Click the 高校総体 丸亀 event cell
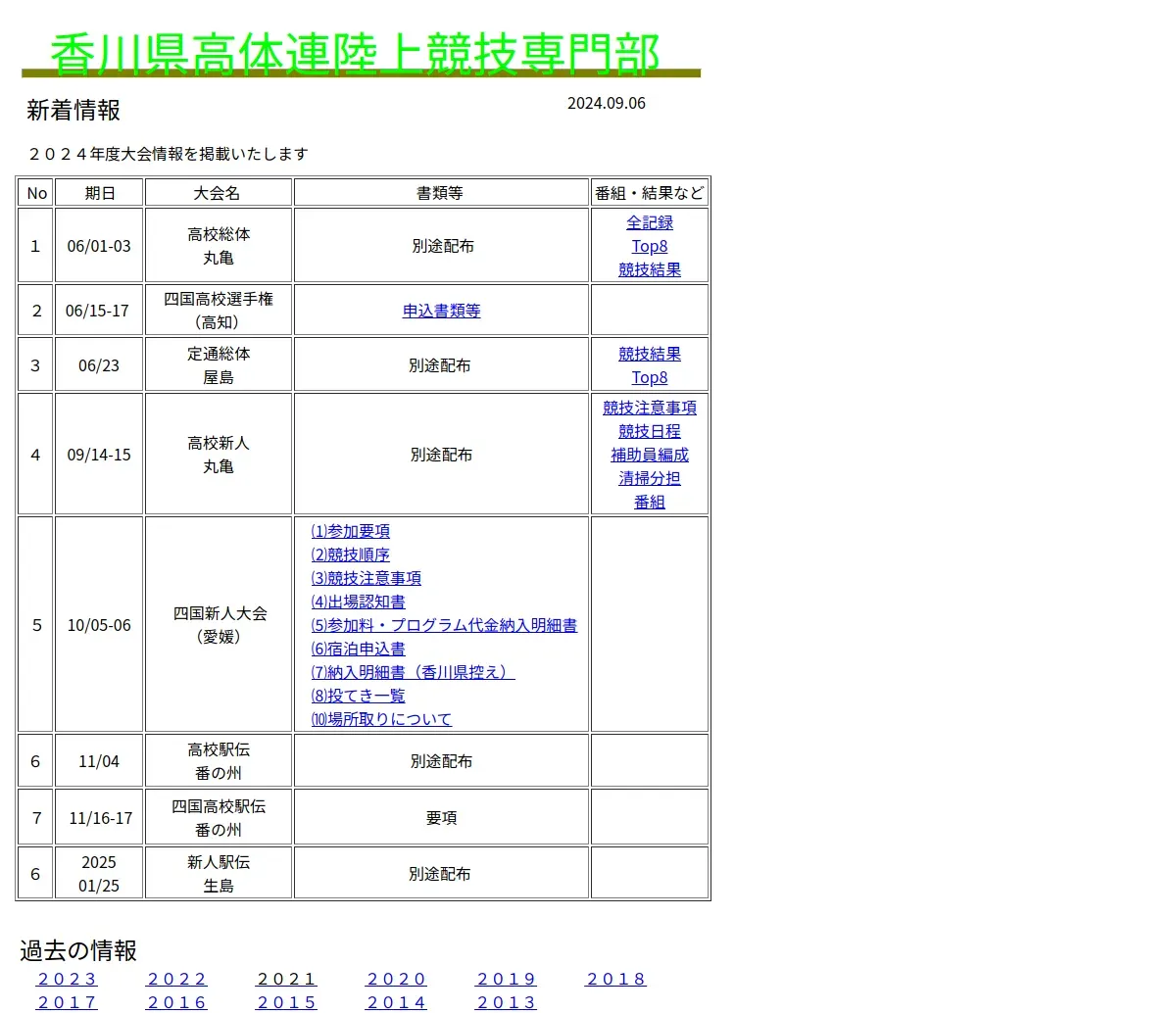 click(x=219, y=246)
